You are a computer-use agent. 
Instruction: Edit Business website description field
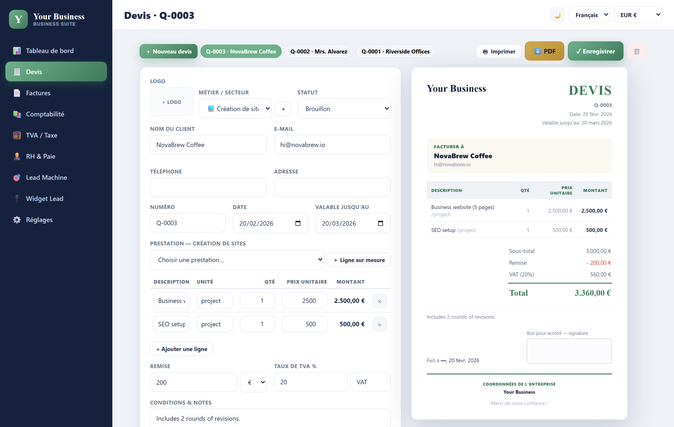(x=172, y=301)
